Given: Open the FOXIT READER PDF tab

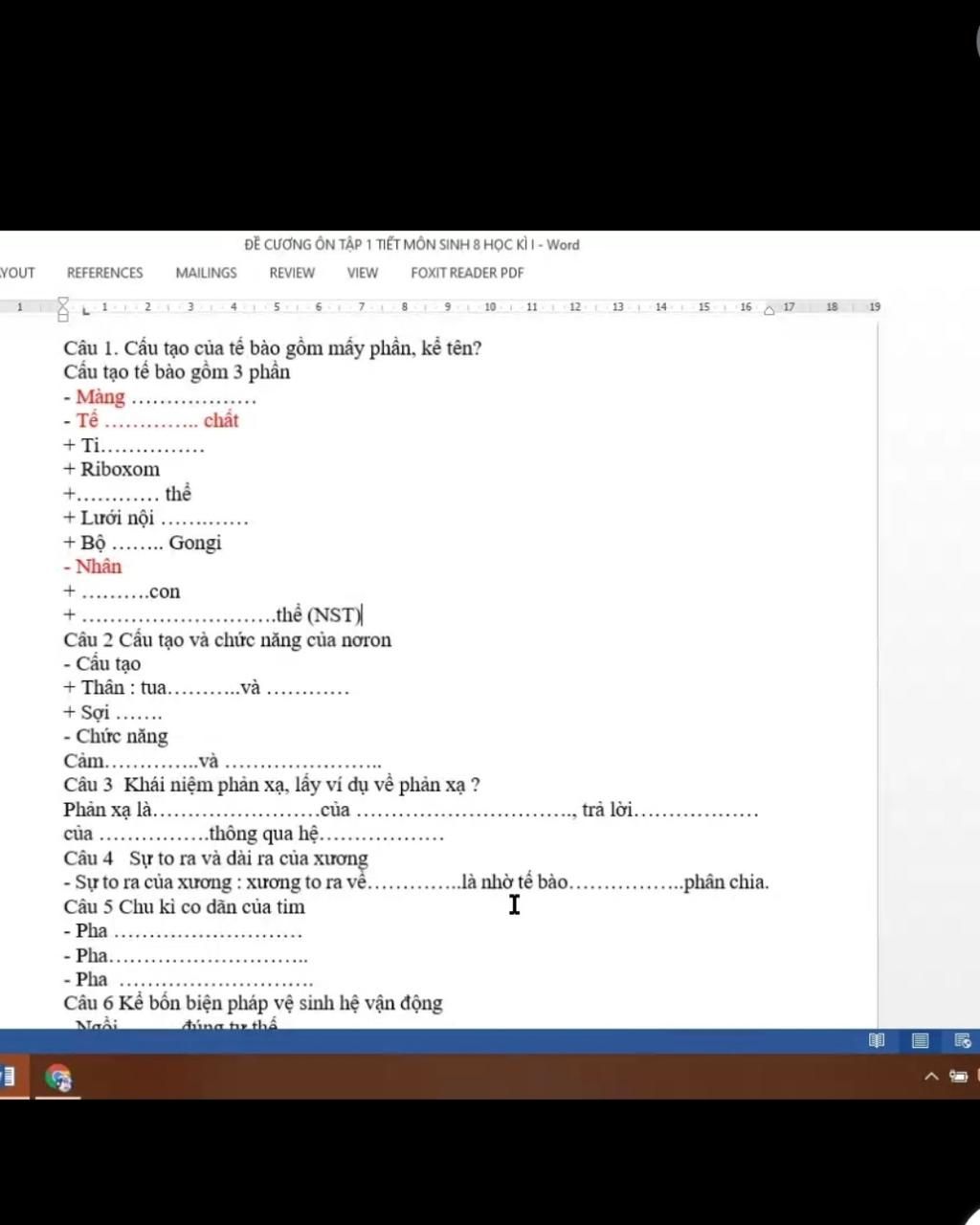Looking at the screenshot, I should point(467,273).
